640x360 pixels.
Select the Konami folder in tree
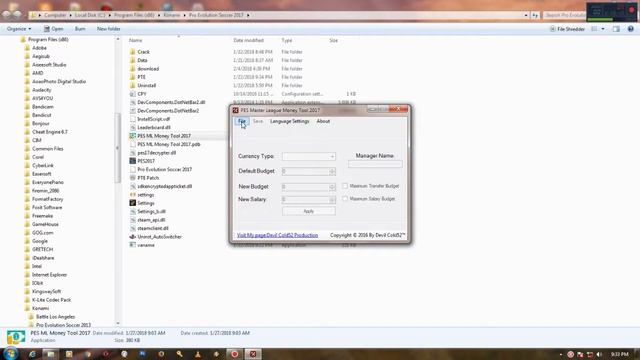click(40, 308)
